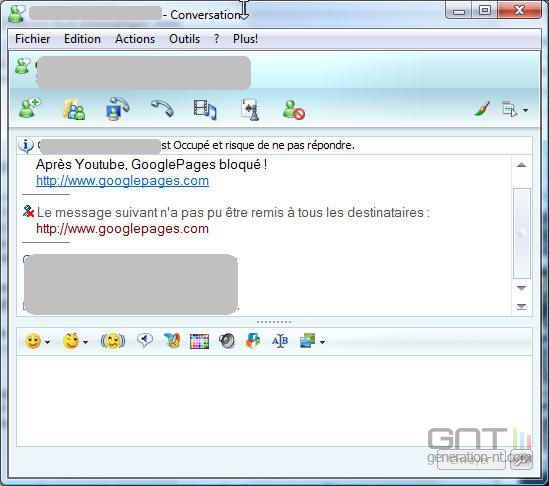Click the 'Après Youtube, GooglePages bloqué !' message
The height and width of the screenshot is (486, 549).
point(152,164)
